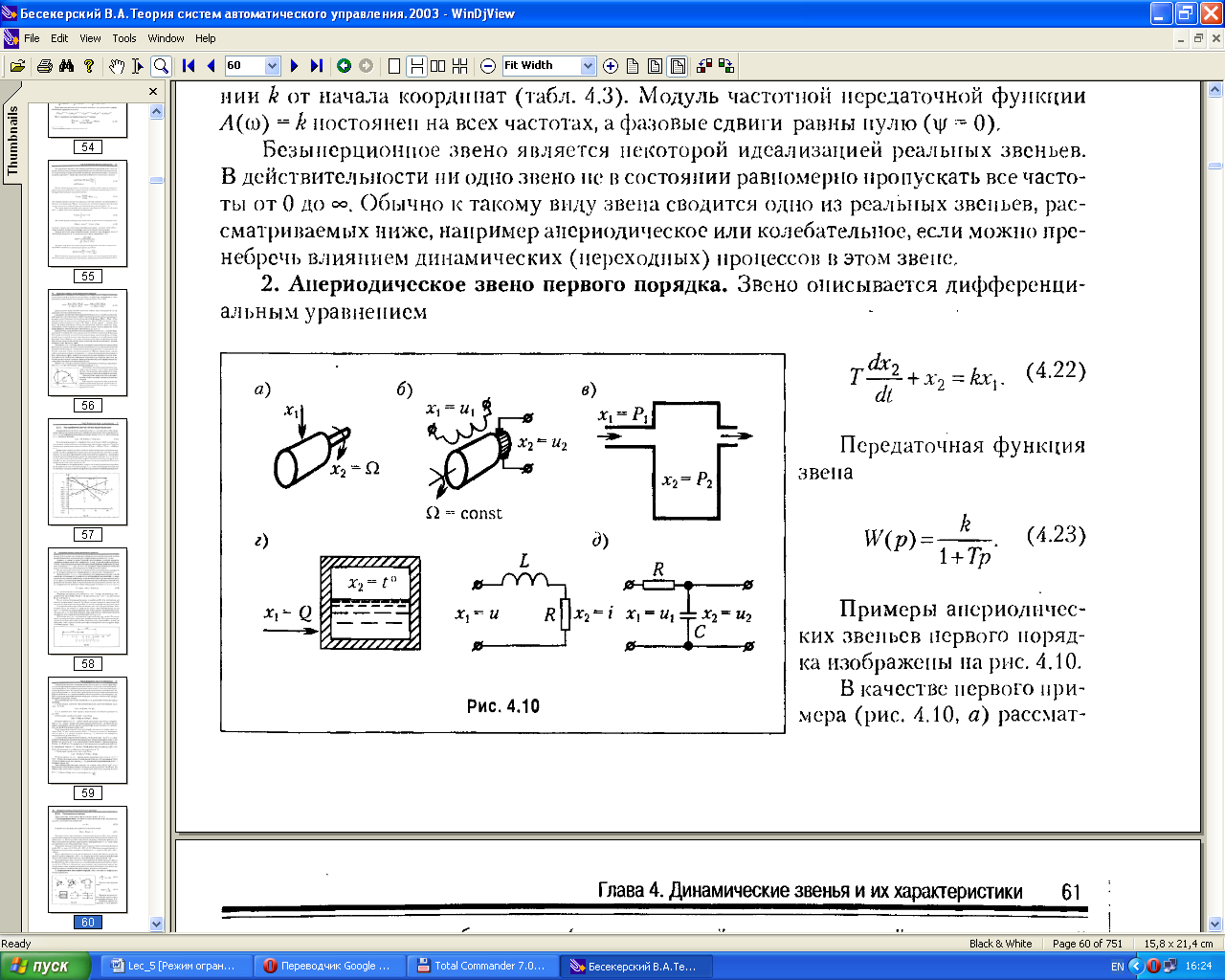Jump to last page with toolbar arrow
This screenshot has width=1225, height=980.
tap(317, 66)
